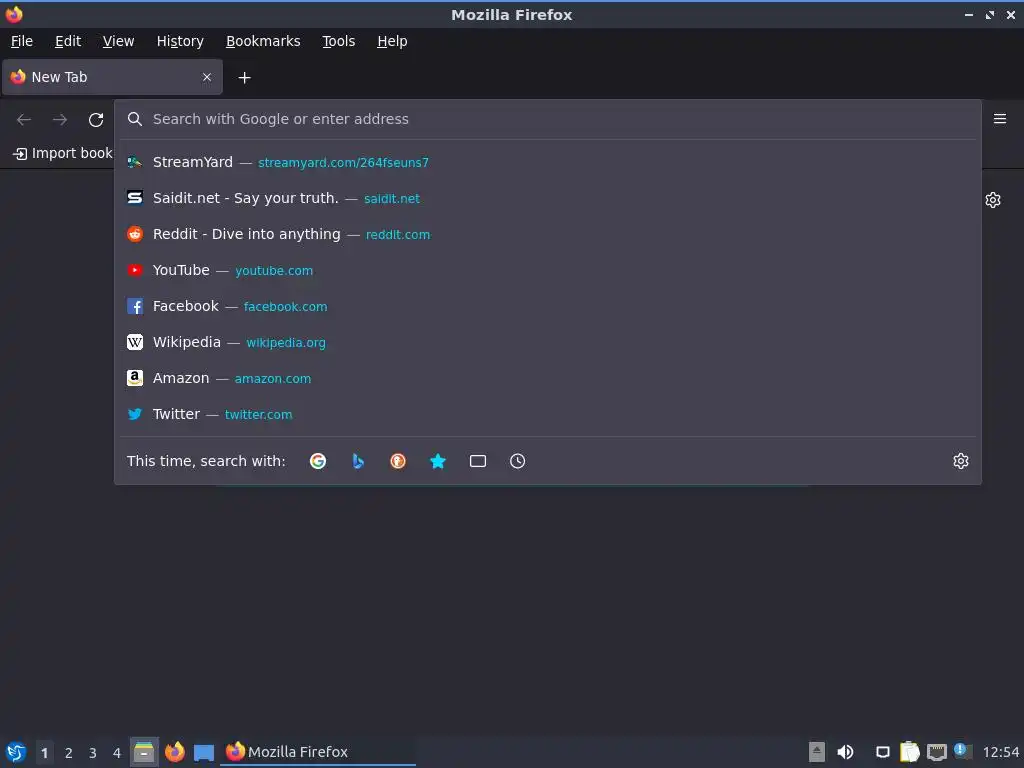This screenshot has width=1024, height=768.
Task: Open search settings gear in dropdown
Action: click(x=961, y=461)
